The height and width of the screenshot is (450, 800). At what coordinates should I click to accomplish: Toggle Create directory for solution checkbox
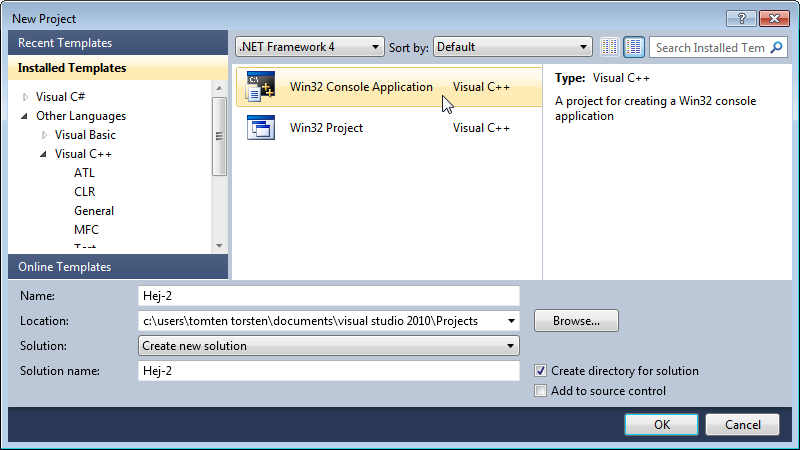540,371
